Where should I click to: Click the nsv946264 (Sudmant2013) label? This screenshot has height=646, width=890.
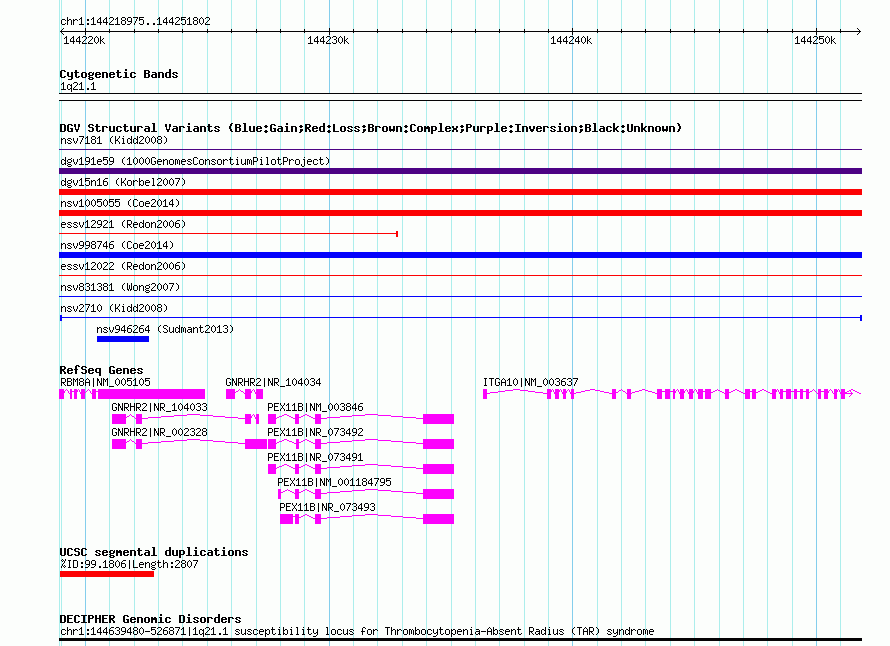pos(165,329)
